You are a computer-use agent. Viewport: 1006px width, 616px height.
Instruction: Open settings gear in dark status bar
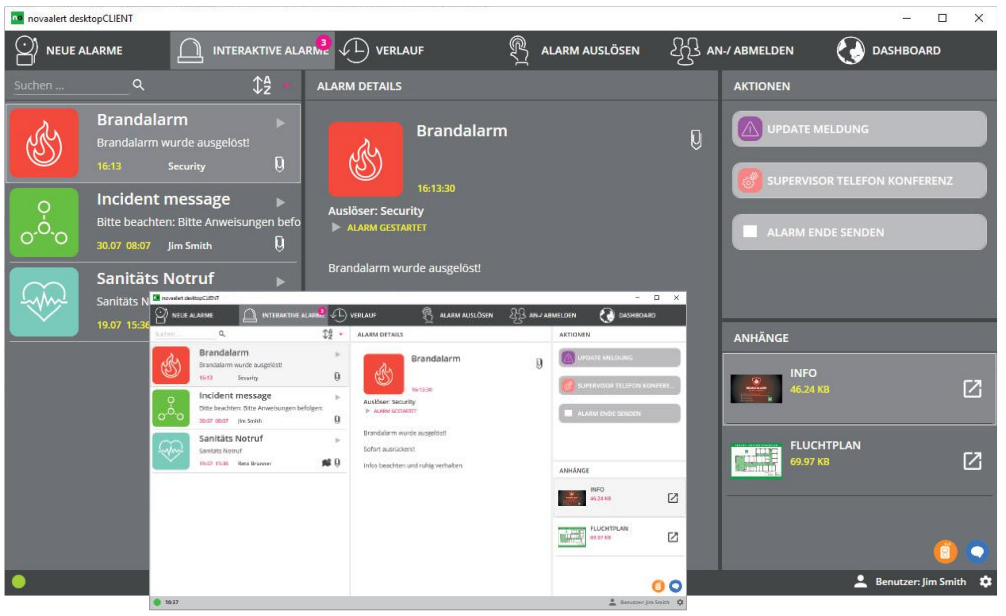(x=985, y=581)
